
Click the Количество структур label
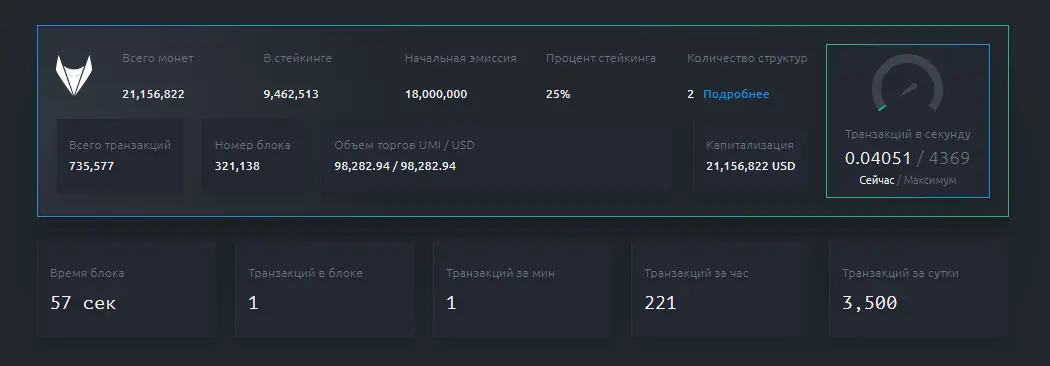pos(747,58)
